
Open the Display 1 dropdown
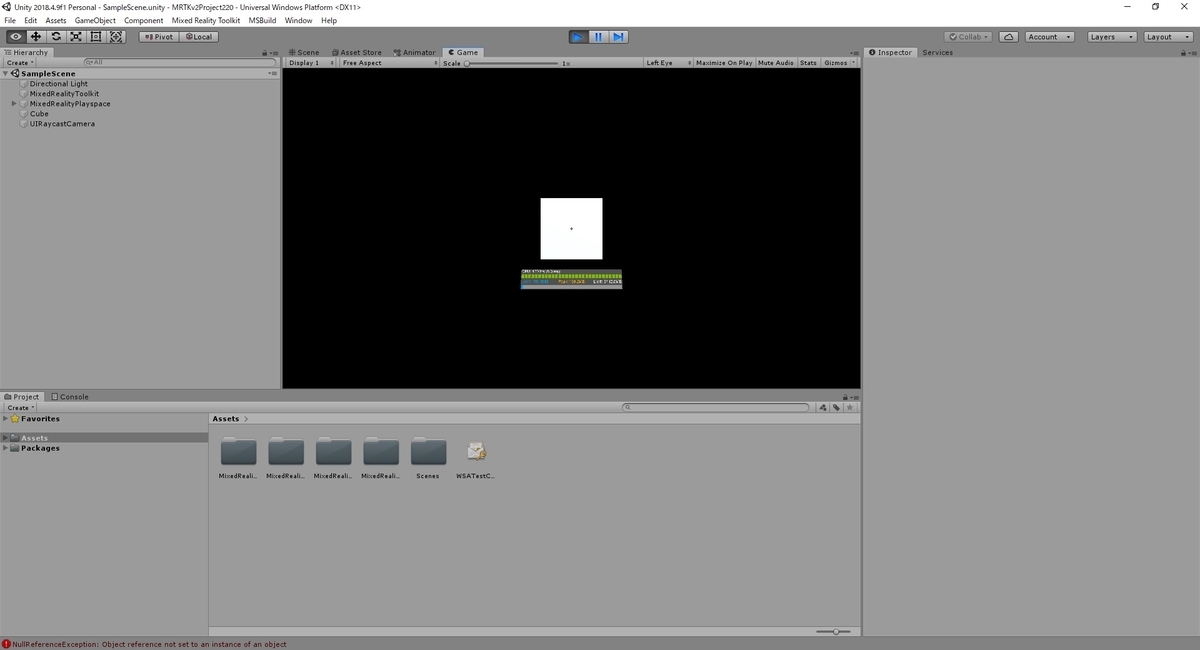tap(309, 63)
